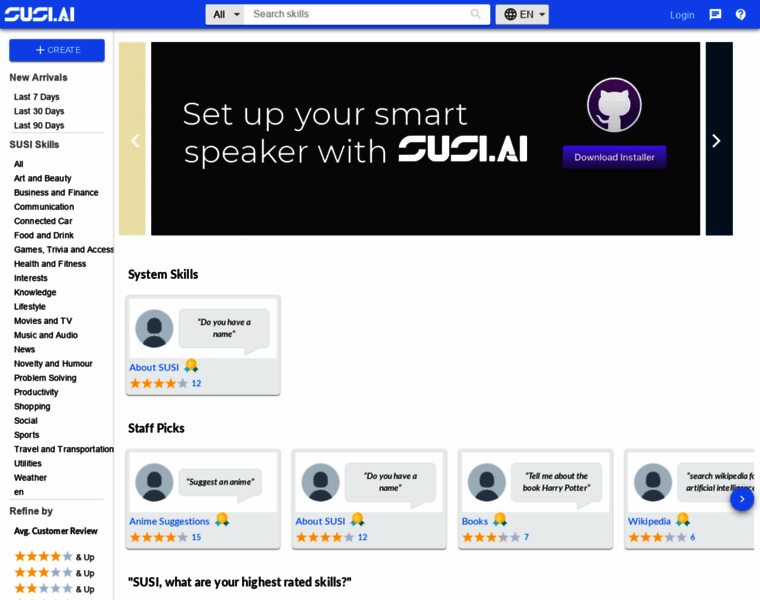Open About SUSI link in System Skills

tap(154, 368)
